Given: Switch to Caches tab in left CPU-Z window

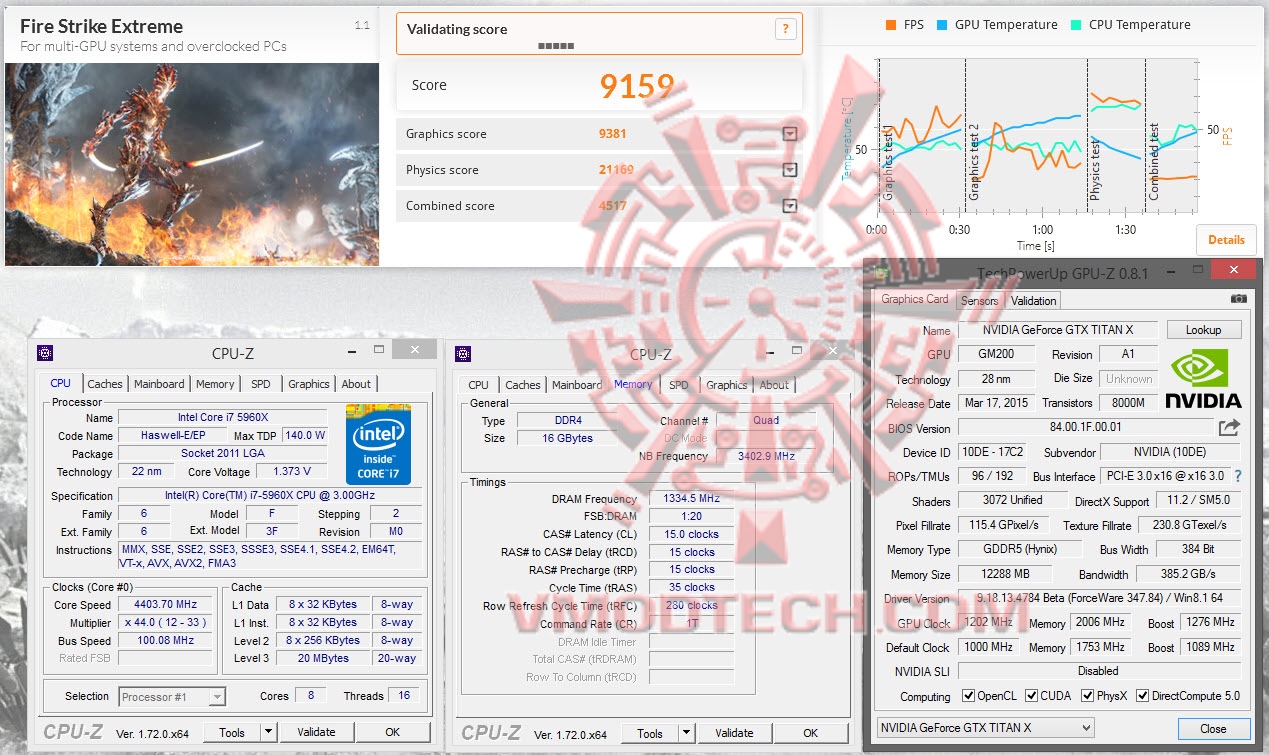Looking at the screenshot, I should [x=105, y=384].
